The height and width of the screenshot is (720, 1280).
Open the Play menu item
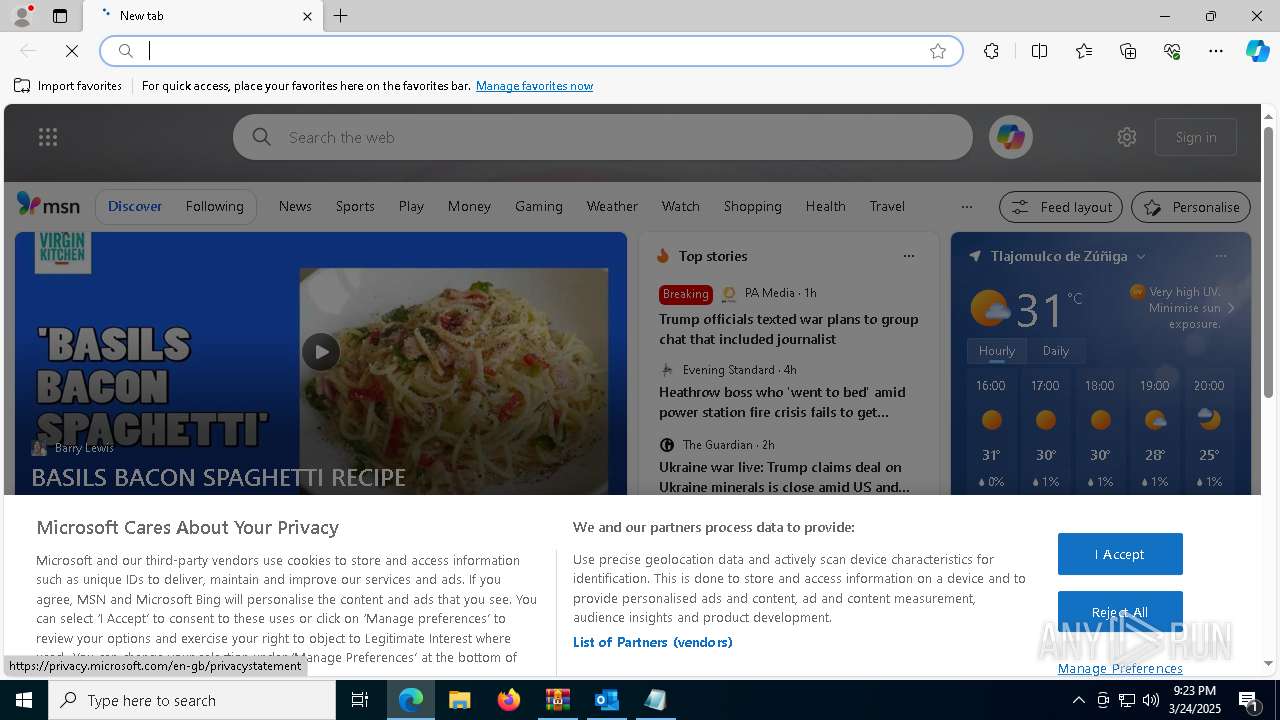tap(411, 206)
